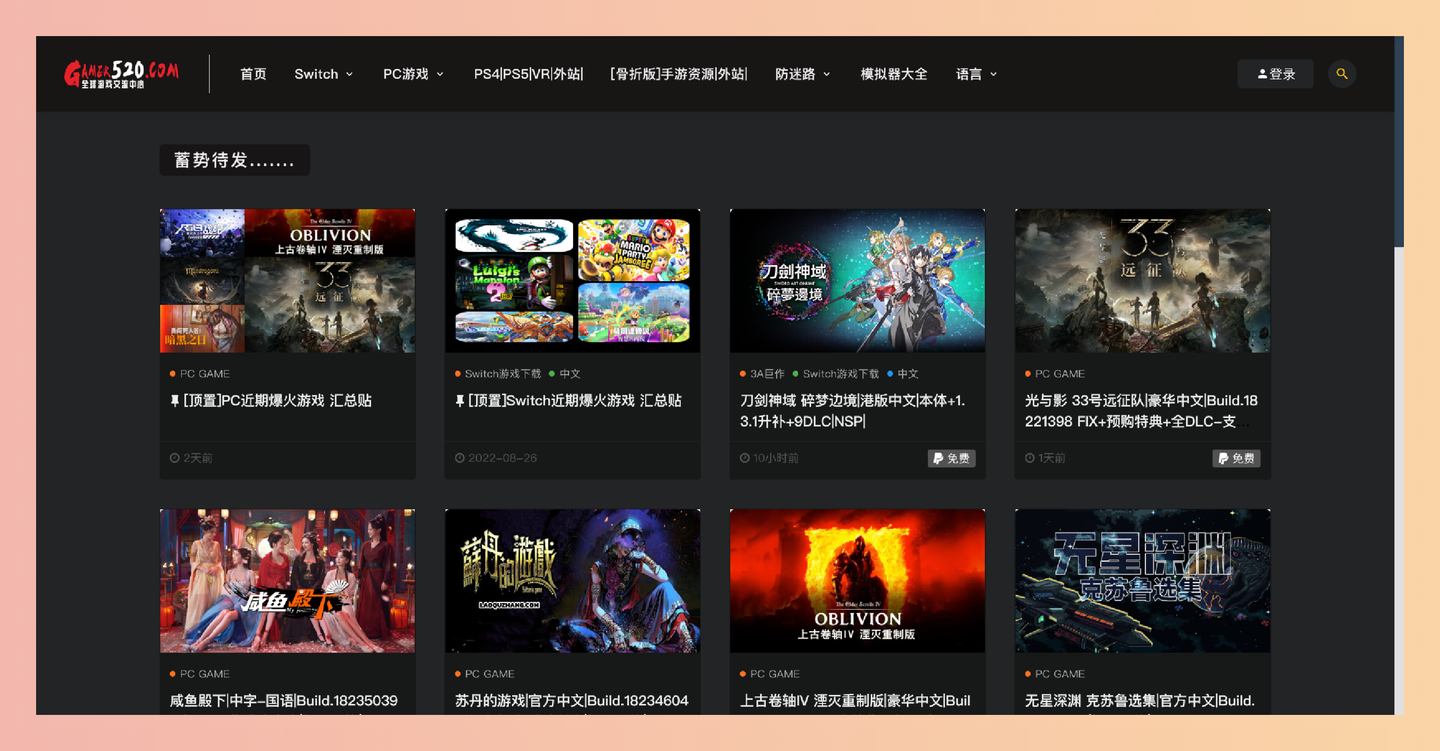Viewport: 1440px width, 751px height.
Task: Click the 蓄势待发 section heading
Action: (x=235, y=160)
